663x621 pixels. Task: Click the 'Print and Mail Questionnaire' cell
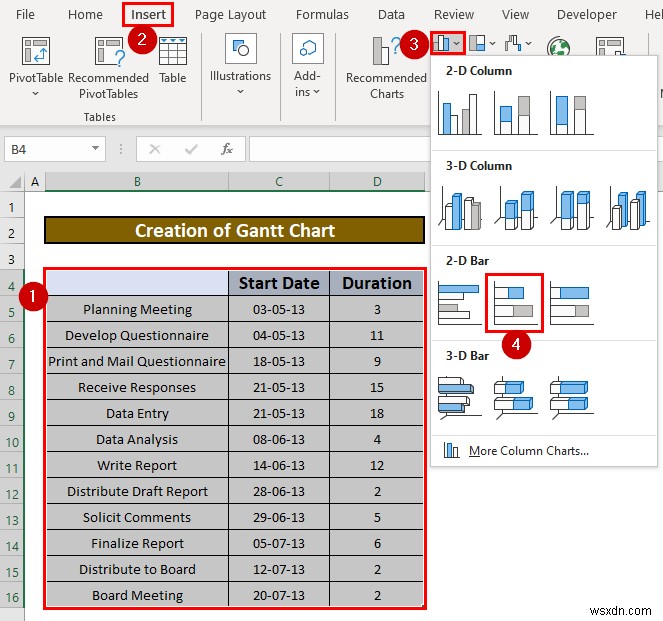(x=137, y=361)
